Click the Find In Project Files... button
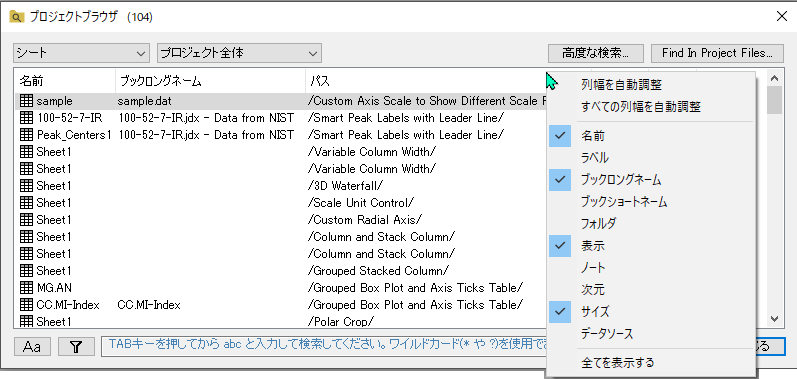The width and height of the screenshot is (797, 379). coord(717,53)
